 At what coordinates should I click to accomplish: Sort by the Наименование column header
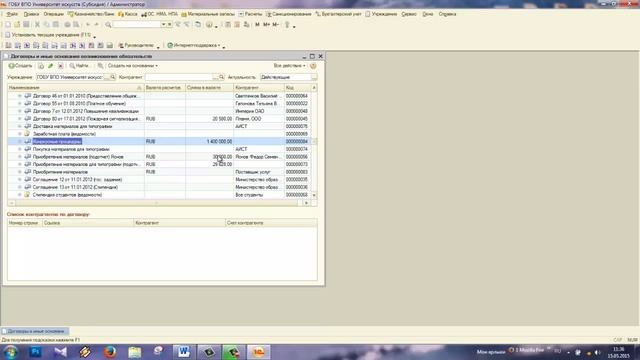76,88
